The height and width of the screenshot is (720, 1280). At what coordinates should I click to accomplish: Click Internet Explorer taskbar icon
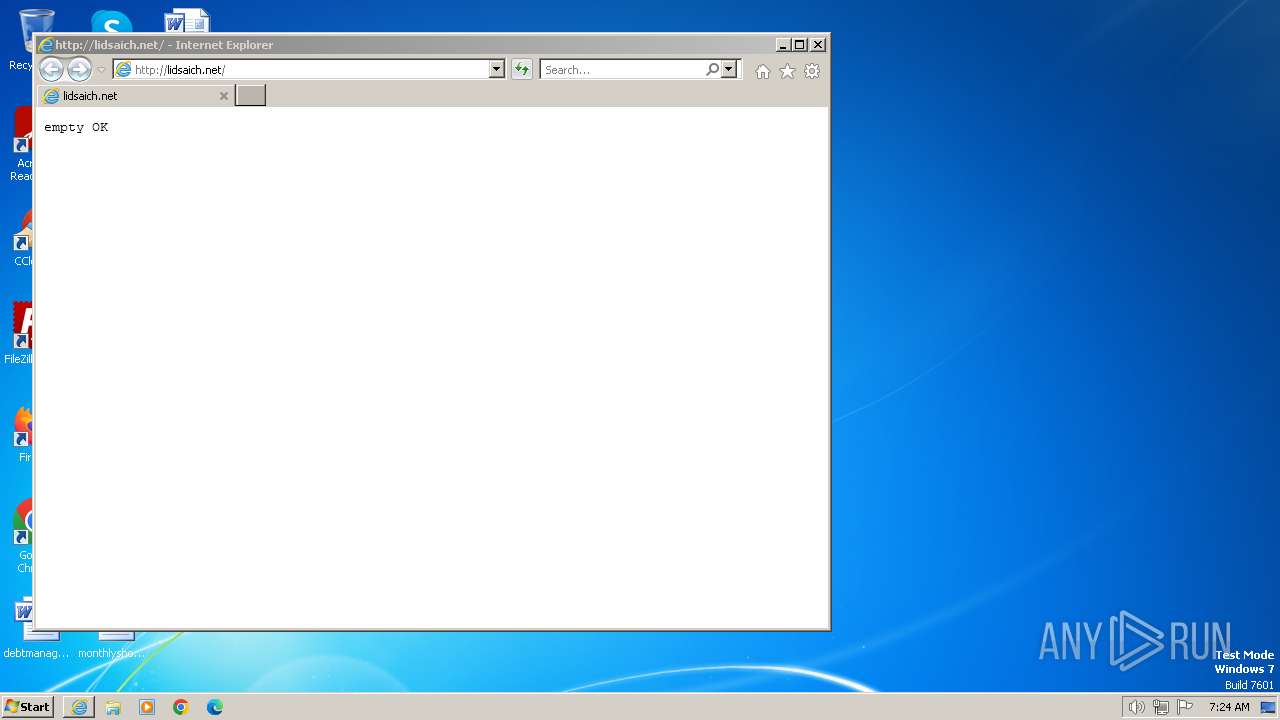[79, 707]
